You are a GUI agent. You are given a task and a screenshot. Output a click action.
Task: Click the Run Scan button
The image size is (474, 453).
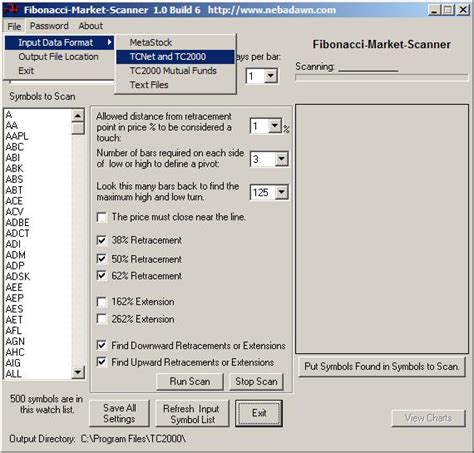[190, 381]
